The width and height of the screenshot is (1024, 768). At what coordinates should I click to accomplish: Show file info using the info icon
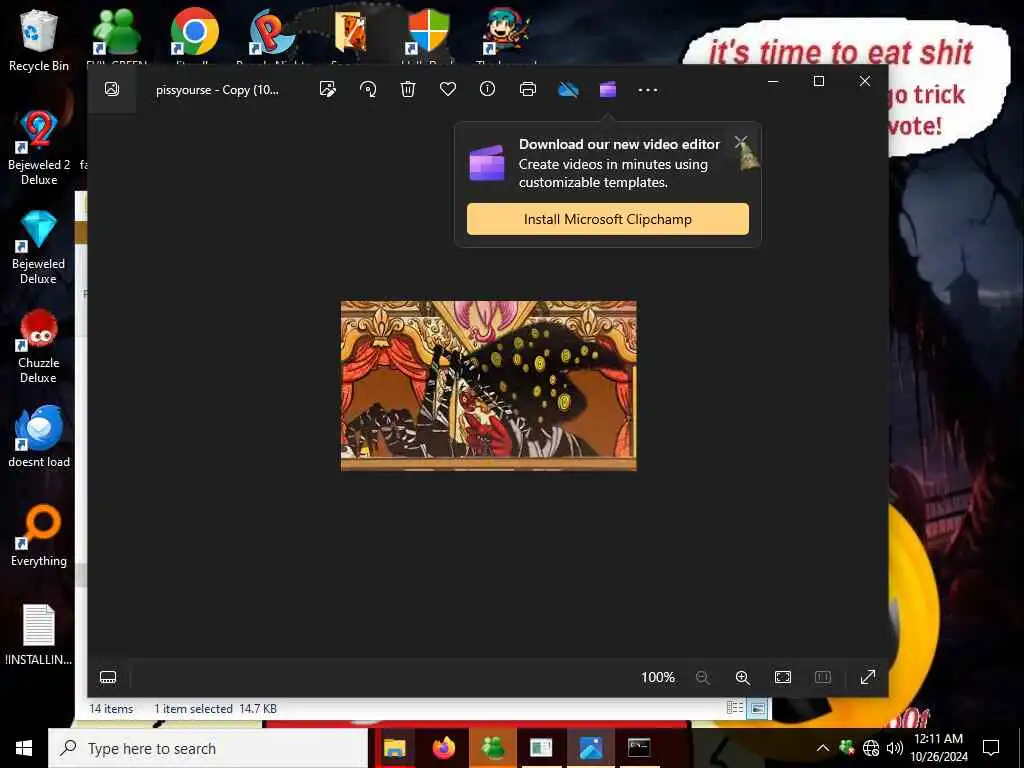pyautogui.click(x=488, y=88)
